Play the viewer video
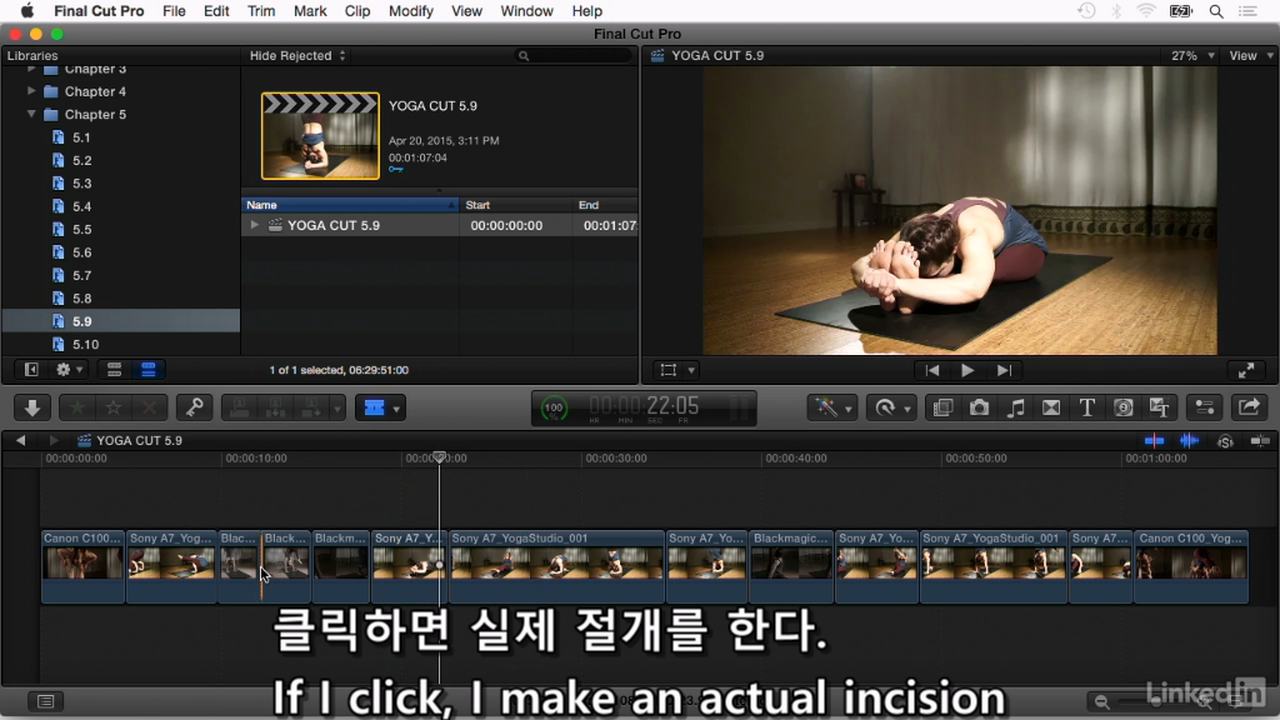 point(967,370)
